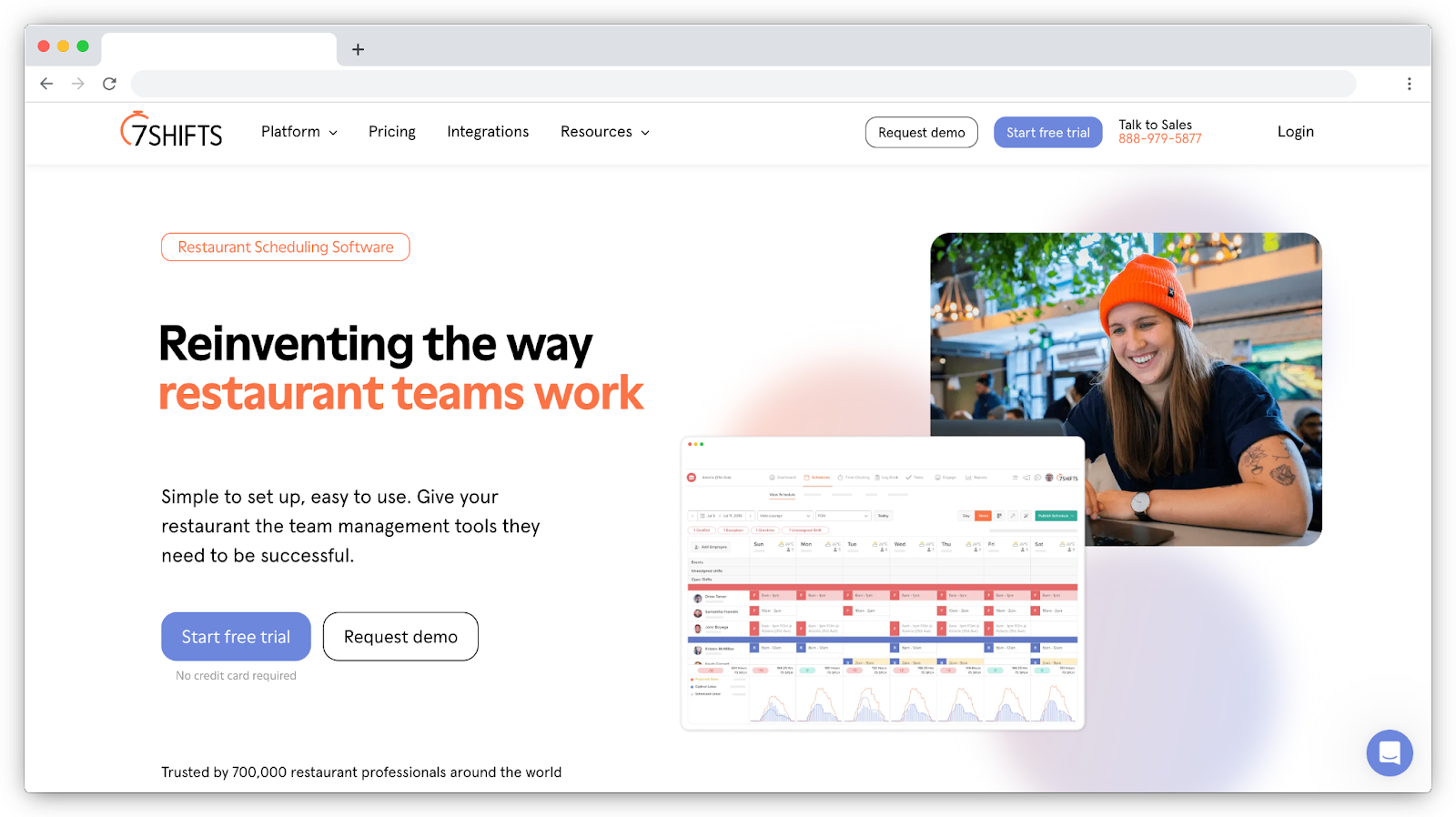Click Request demo in the header
Screen dimensions: 1456x817
tap(922, 132)
